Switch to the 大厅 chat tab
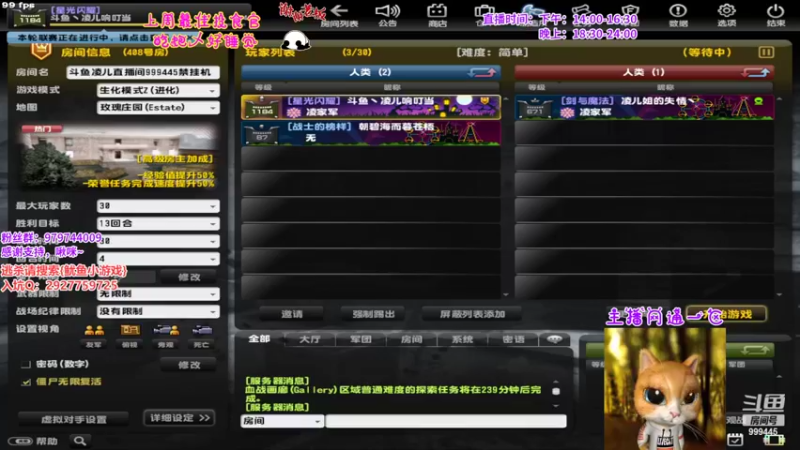This screenshot has height=450, width=800. pos(310,339)
